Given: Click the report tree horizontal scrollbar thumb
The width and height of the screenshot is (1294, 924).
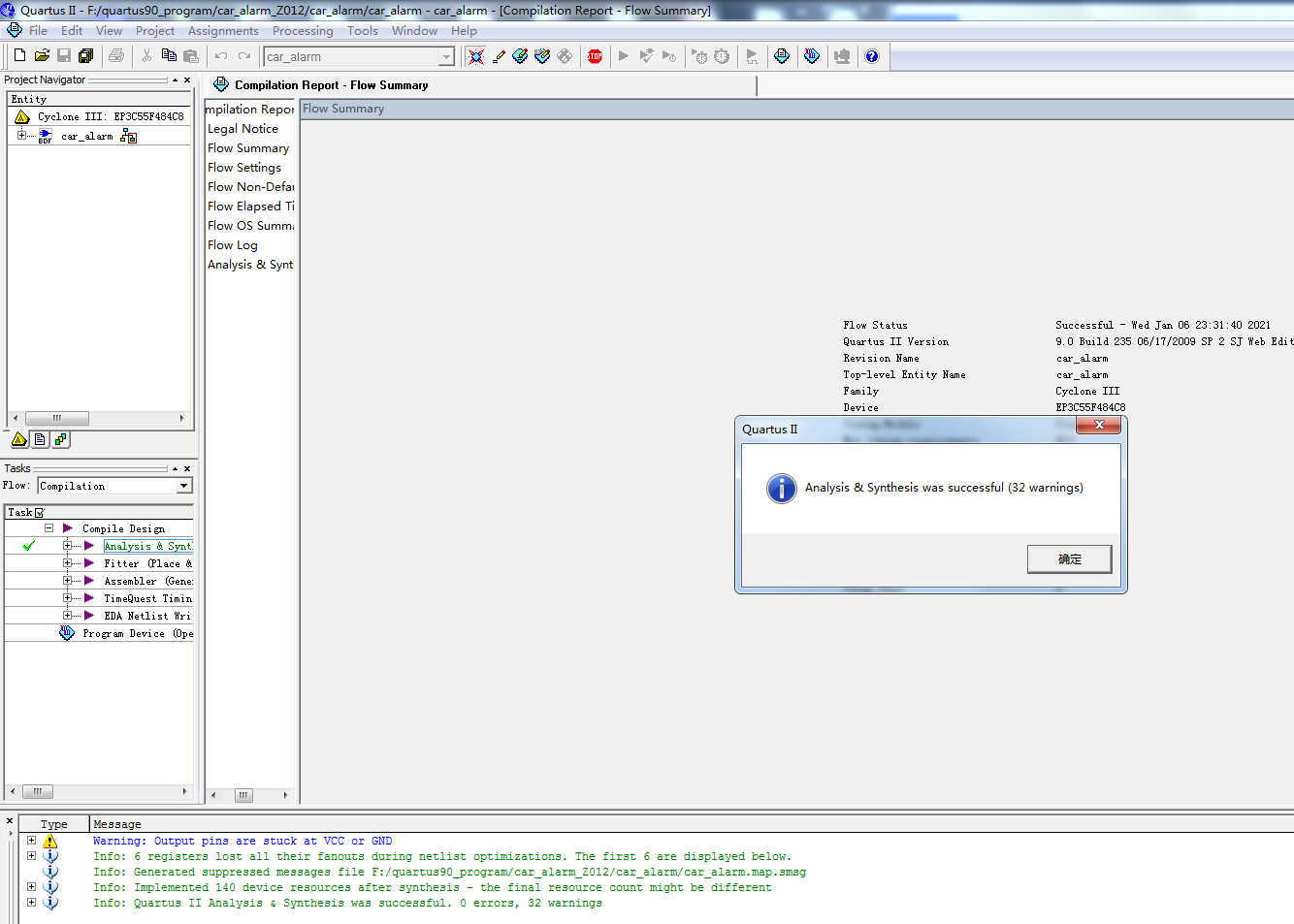Looking at the screenshot, I should 243,795.
